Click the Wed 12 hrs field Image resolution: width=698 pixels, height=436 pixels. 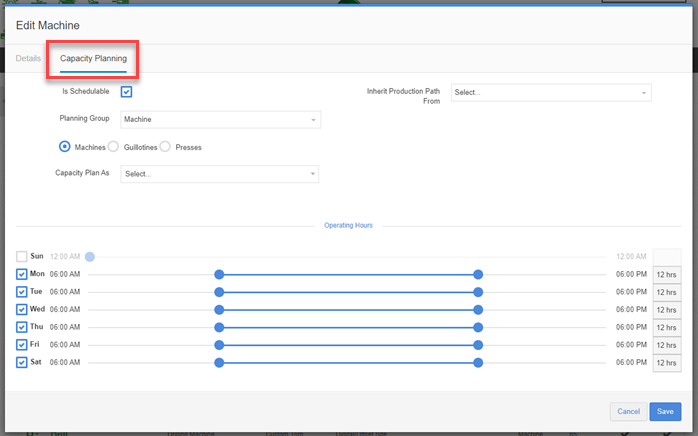point(667,310)
